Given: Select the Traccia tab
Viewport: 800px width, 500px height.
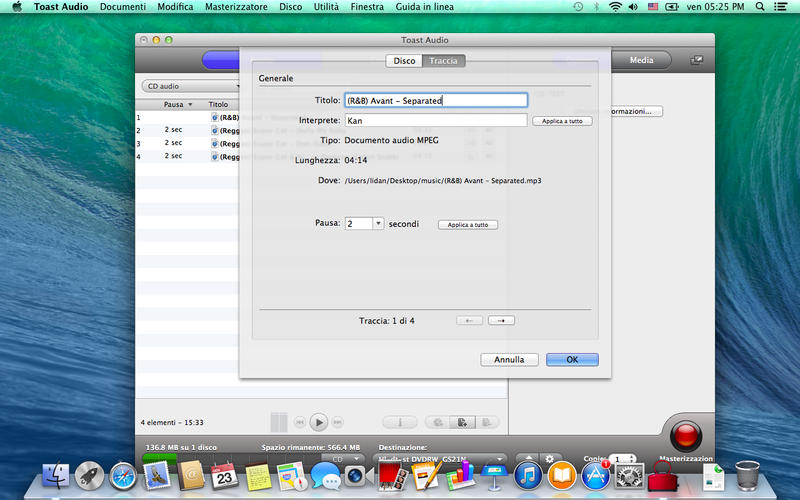Looking at the screenshot, I should (443, 61).
